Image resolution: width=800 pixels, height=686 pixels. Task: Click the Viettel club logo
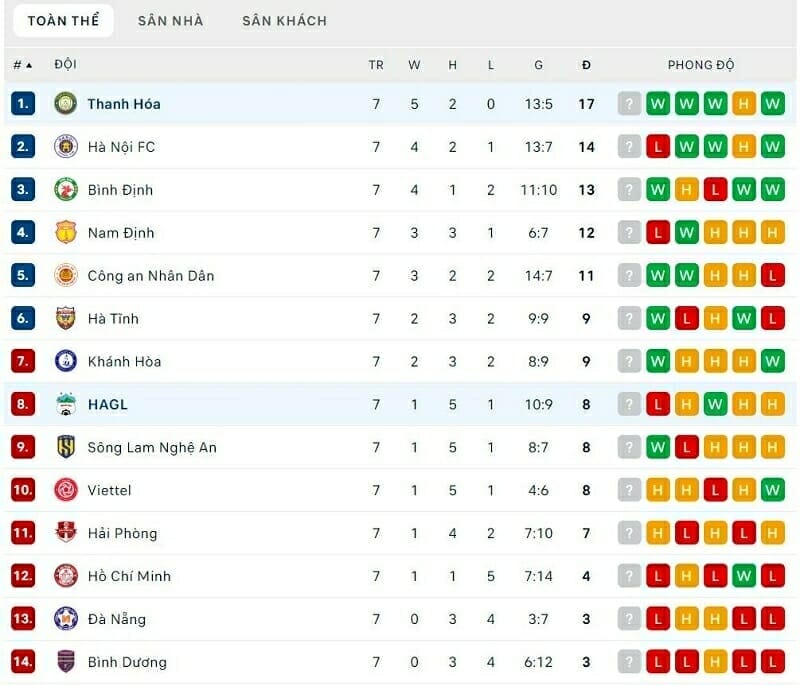click(x=66, y=490)
